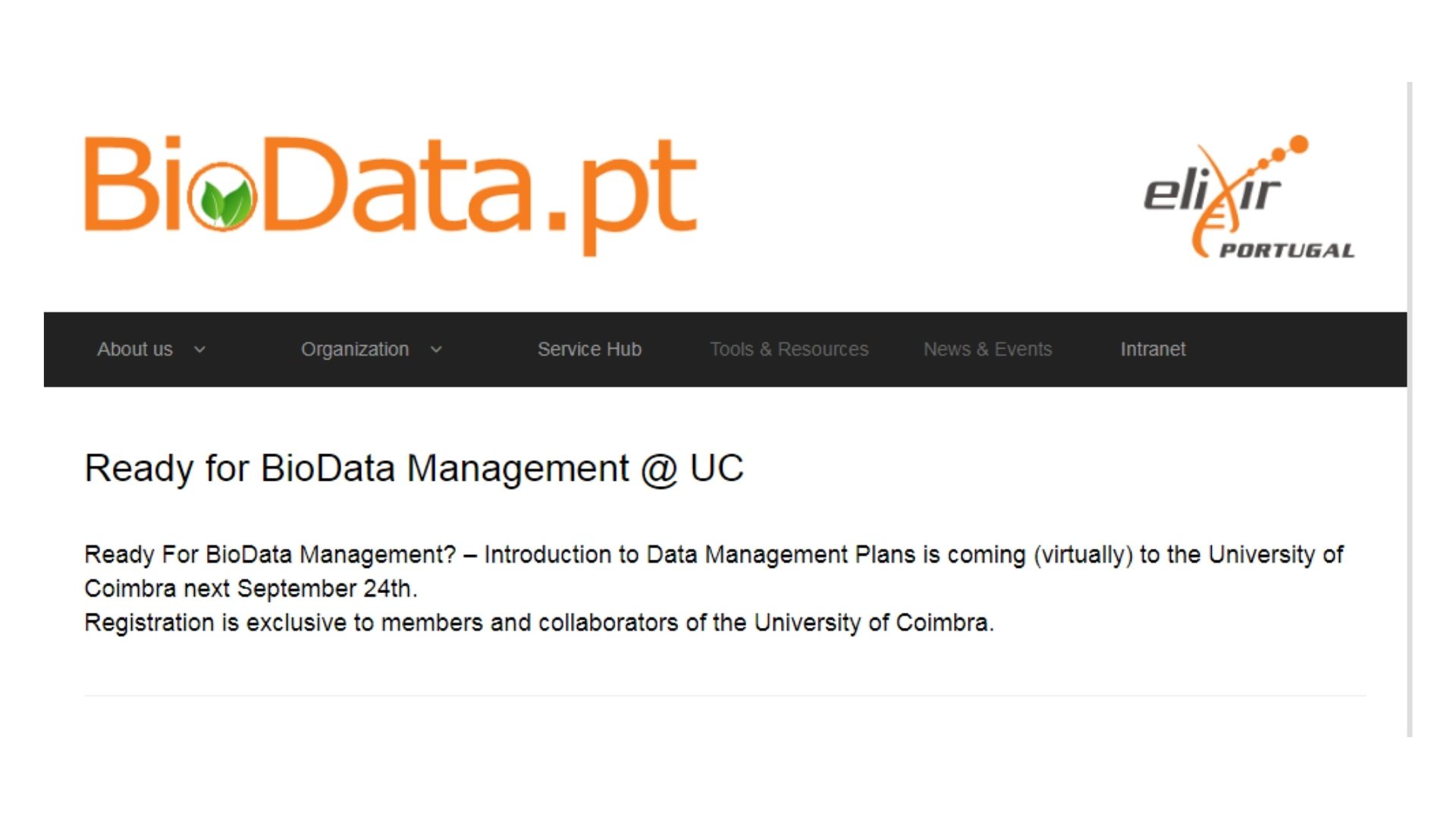1456x819 pixels.
Task: Click the PORTUGAL text under the ELIXIR logo
Action: (1286, 251)
